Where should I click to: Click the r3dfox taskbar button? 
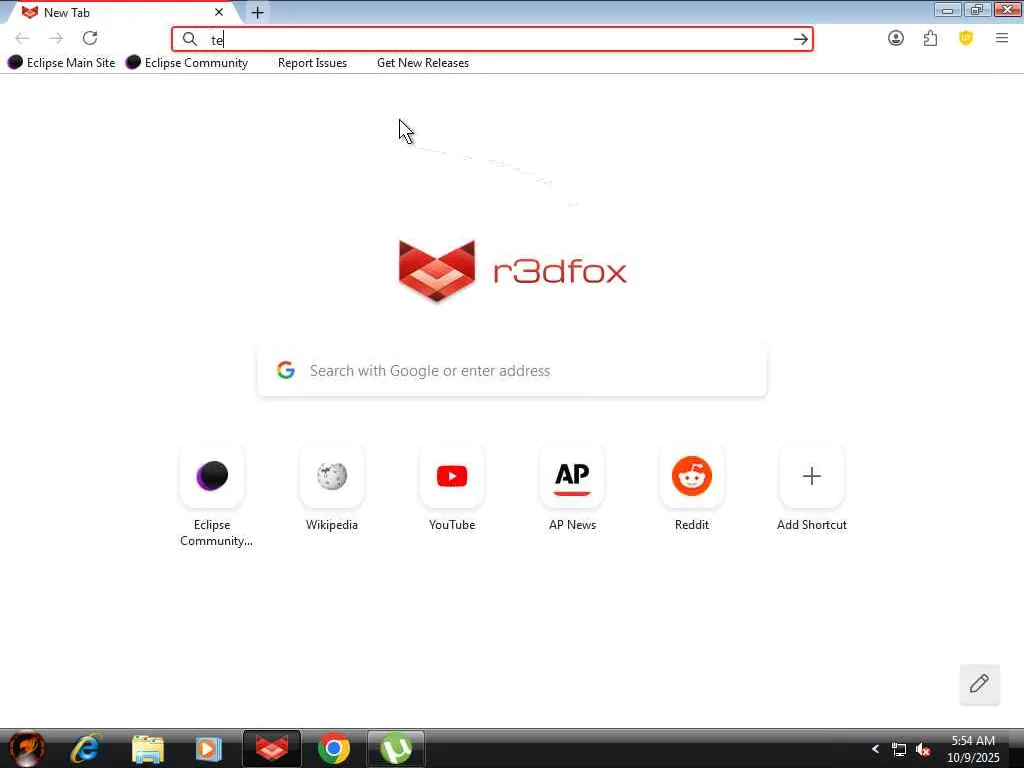pyautogui.click(x=272, y=748)
